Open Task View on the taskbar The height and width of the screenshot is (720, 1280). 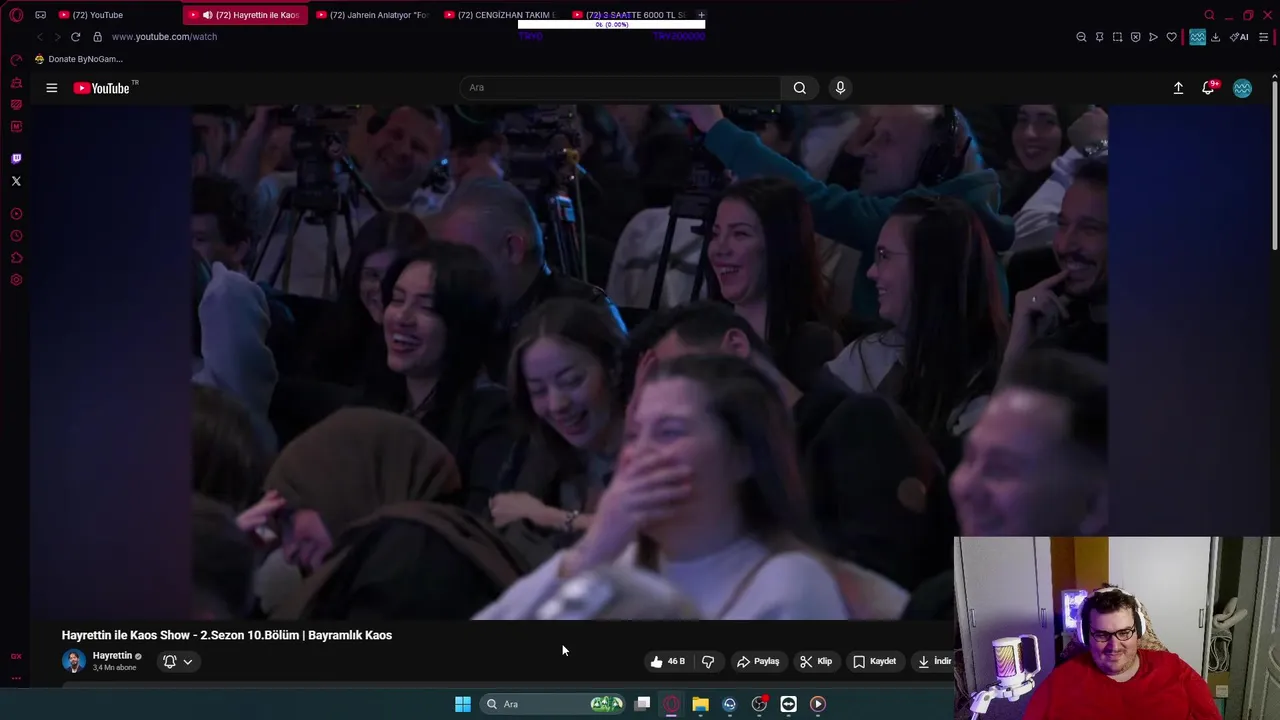point(642,704)
